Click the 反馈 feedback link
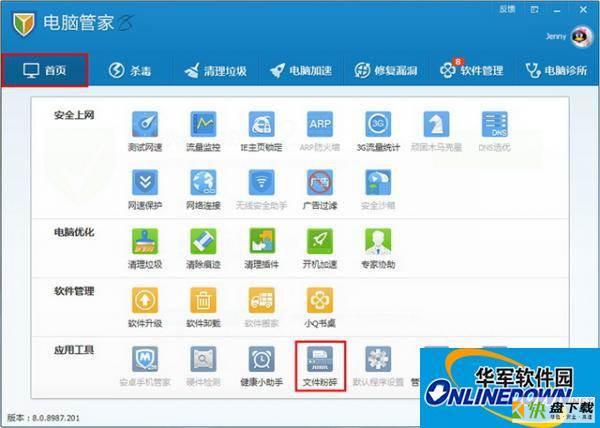This screenshot has height=428, width=600. click(507, 9)
